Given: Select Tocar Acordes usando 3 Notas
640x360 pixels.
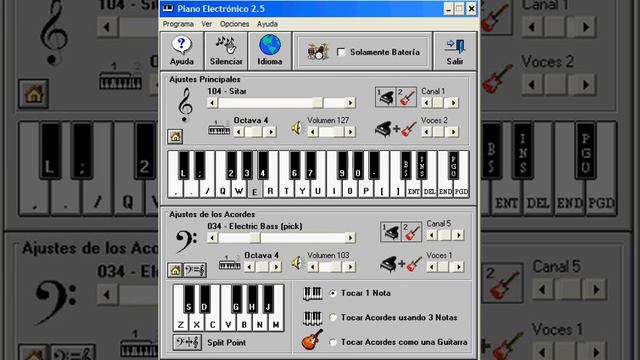Looking at the screenshot, I should point(333,317).
